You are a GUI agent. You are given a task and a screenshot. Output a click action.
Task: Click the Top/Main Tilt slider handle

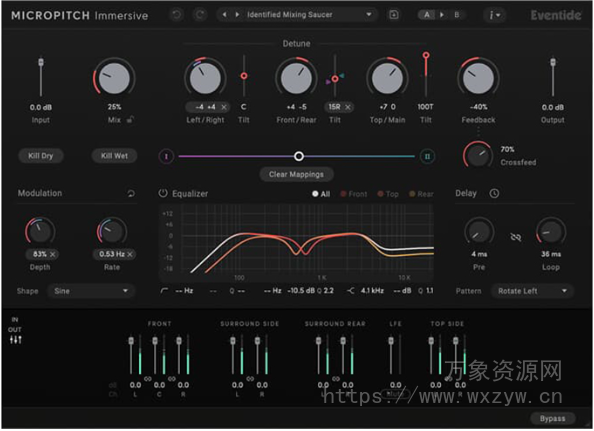pyautogui.click(x=426, y=56)
